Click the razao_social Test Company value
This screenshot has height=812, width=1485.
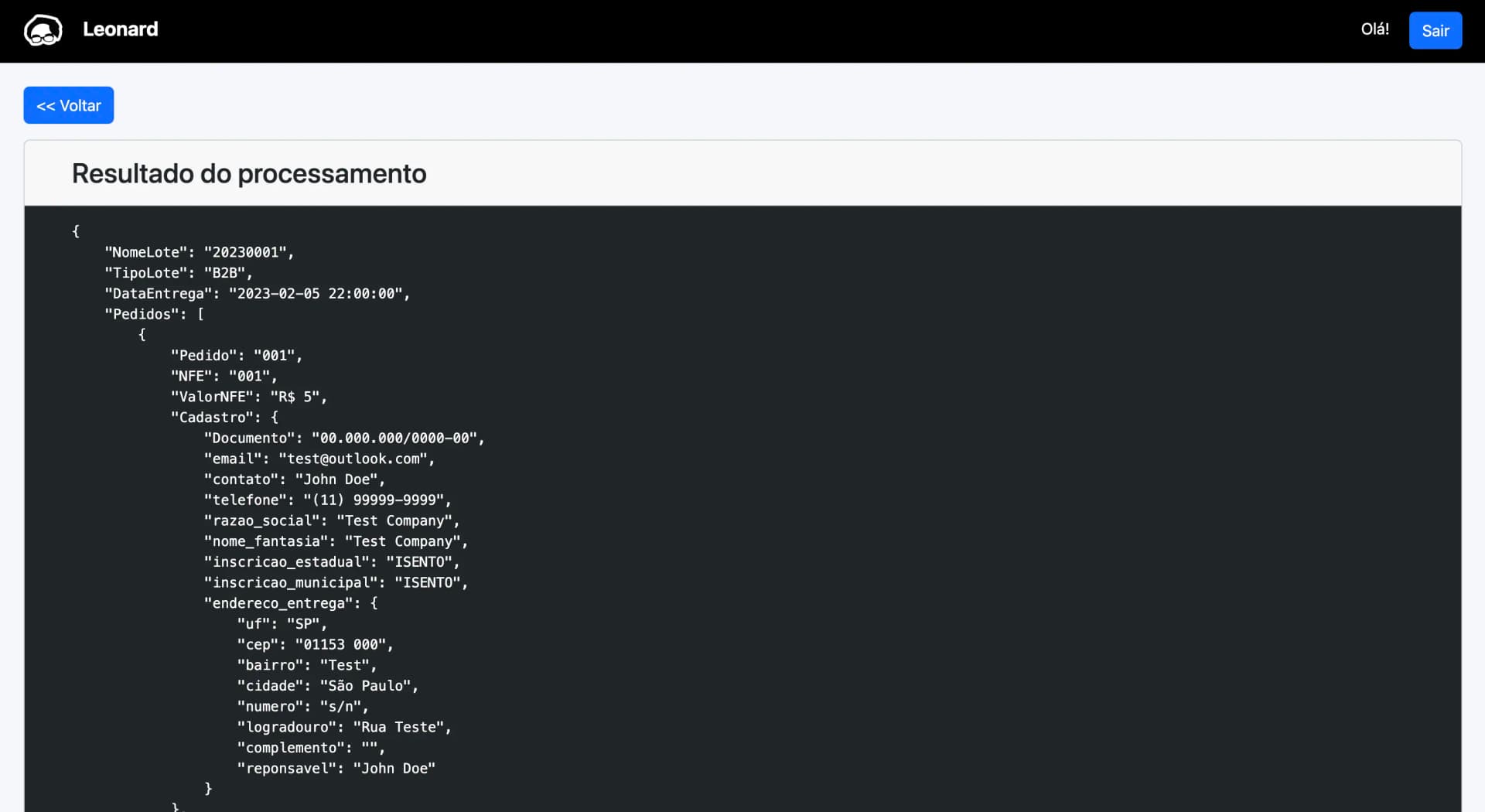396,520
